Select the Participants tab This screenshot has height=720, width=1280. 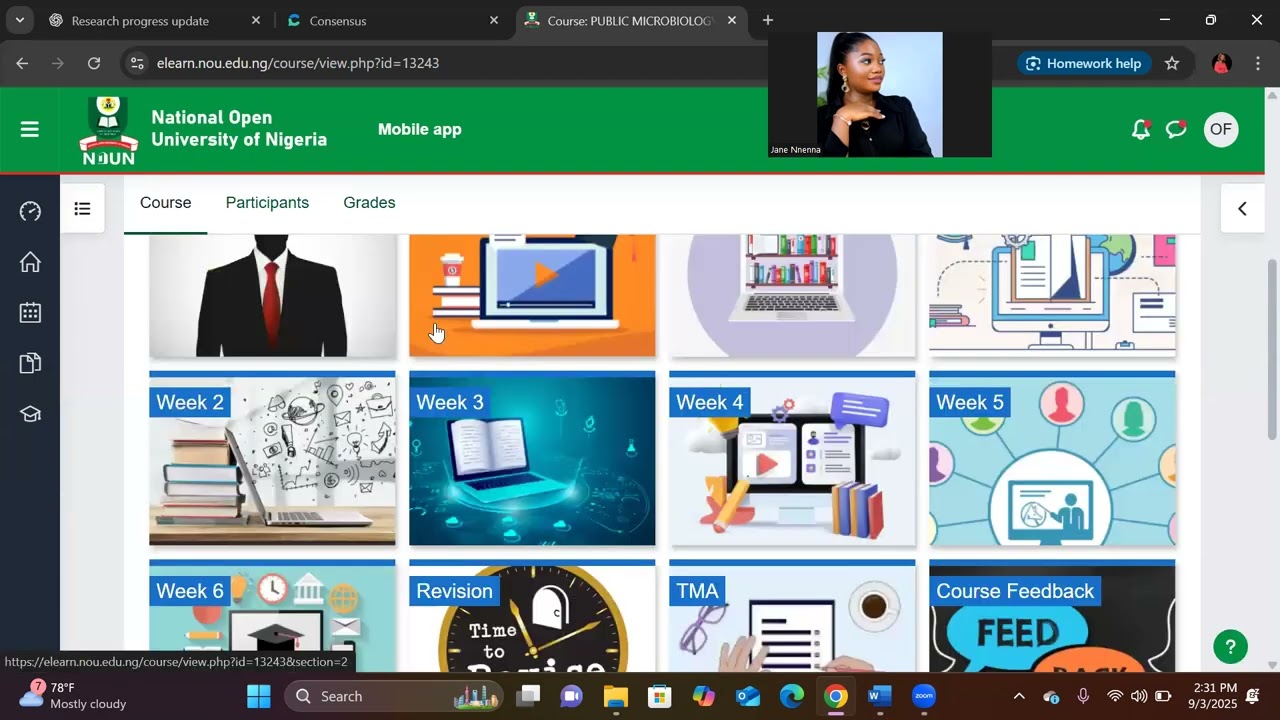[267, 203]
